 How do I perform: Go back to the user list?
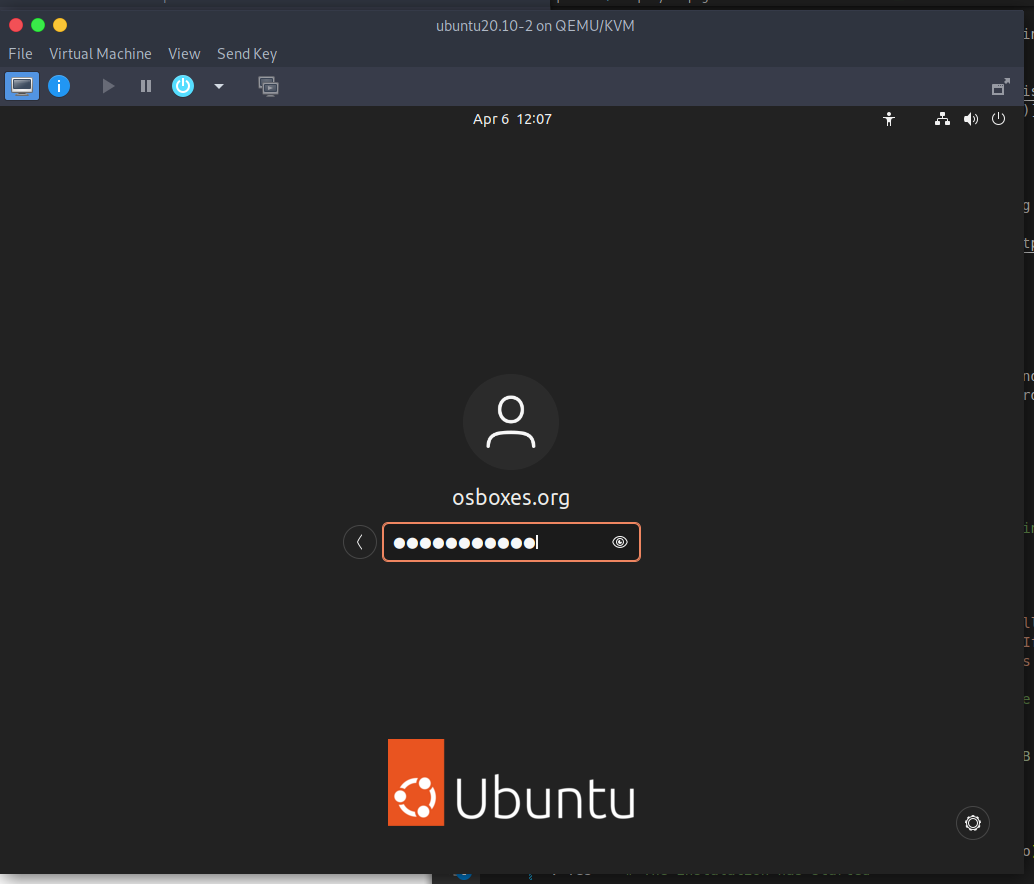pos(359,542)
